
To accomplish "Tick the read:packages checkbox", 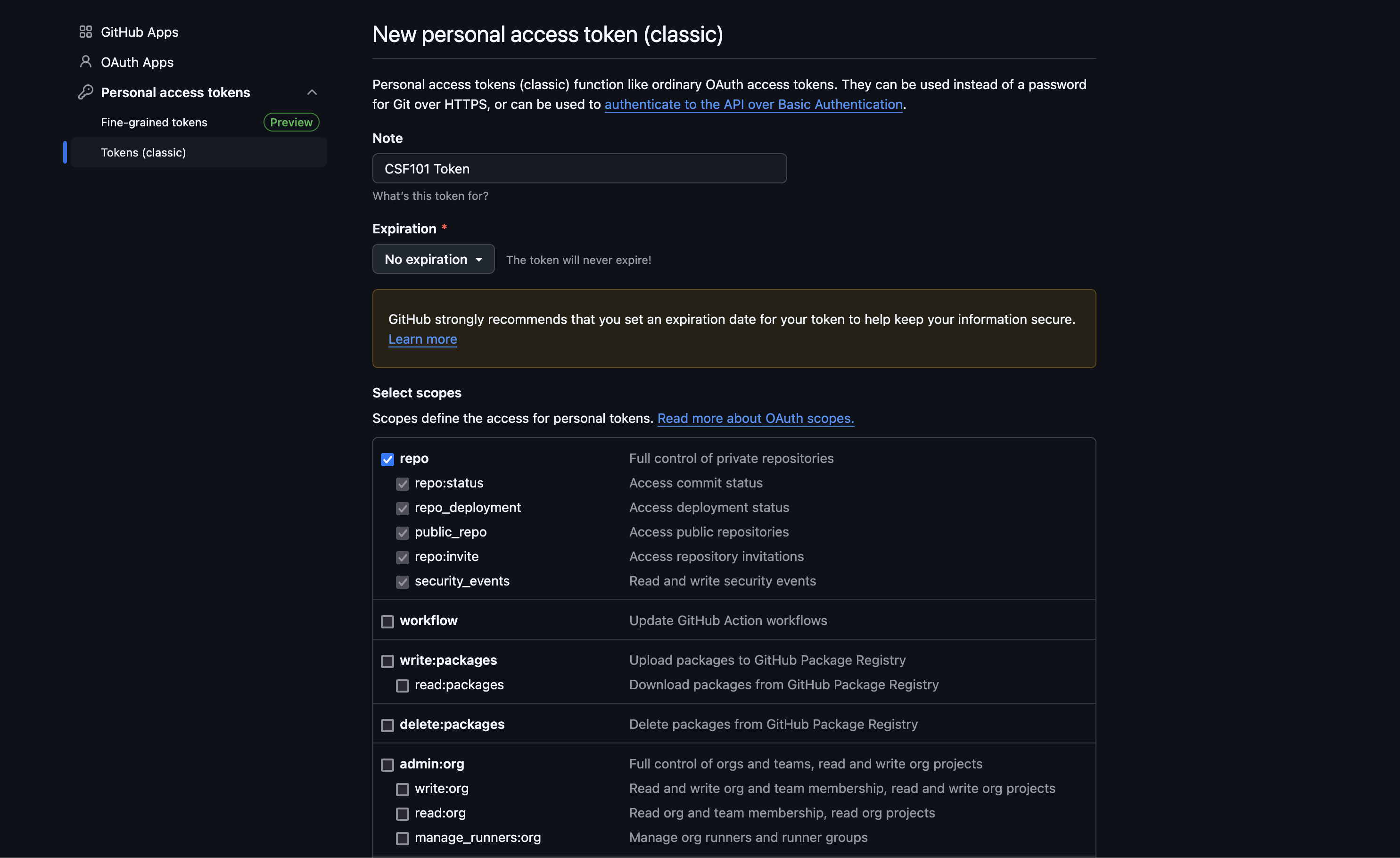I will coord(402,686).
